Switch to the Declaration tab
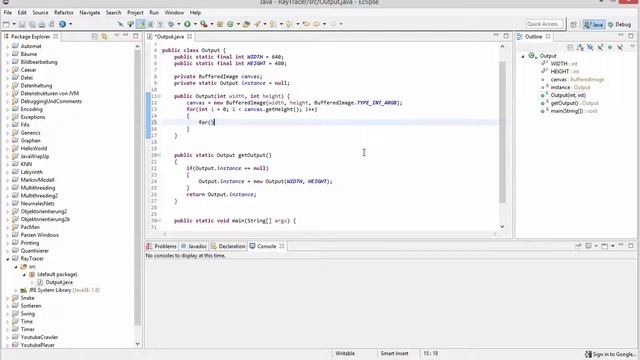This screenshot has width=640, height=360. click(228, 246)
